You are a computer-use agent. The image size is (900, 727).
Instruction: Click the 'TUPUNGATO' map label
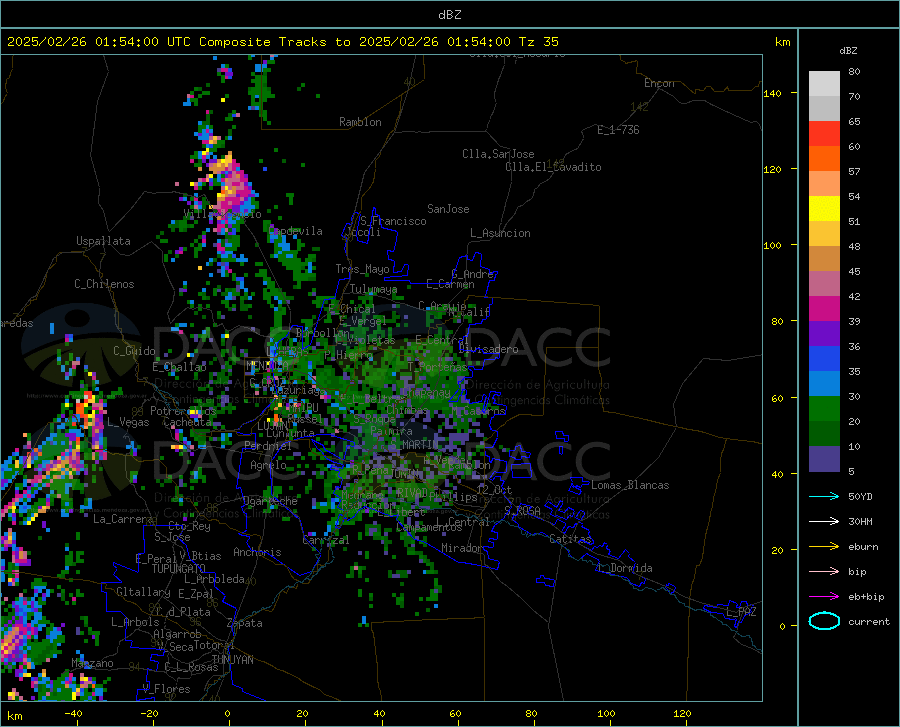[179, 569]
